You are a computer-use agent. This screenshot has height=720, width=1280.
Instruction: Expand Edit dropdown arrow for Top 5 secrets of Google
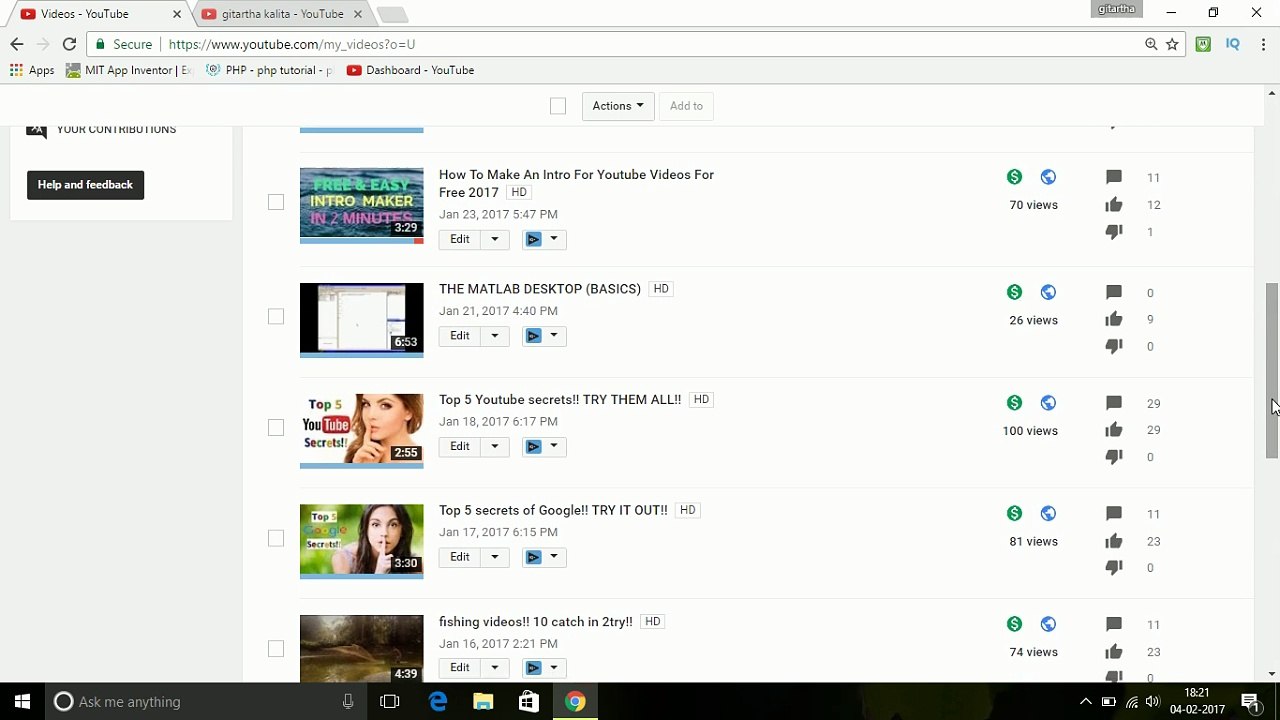point(494,557)
